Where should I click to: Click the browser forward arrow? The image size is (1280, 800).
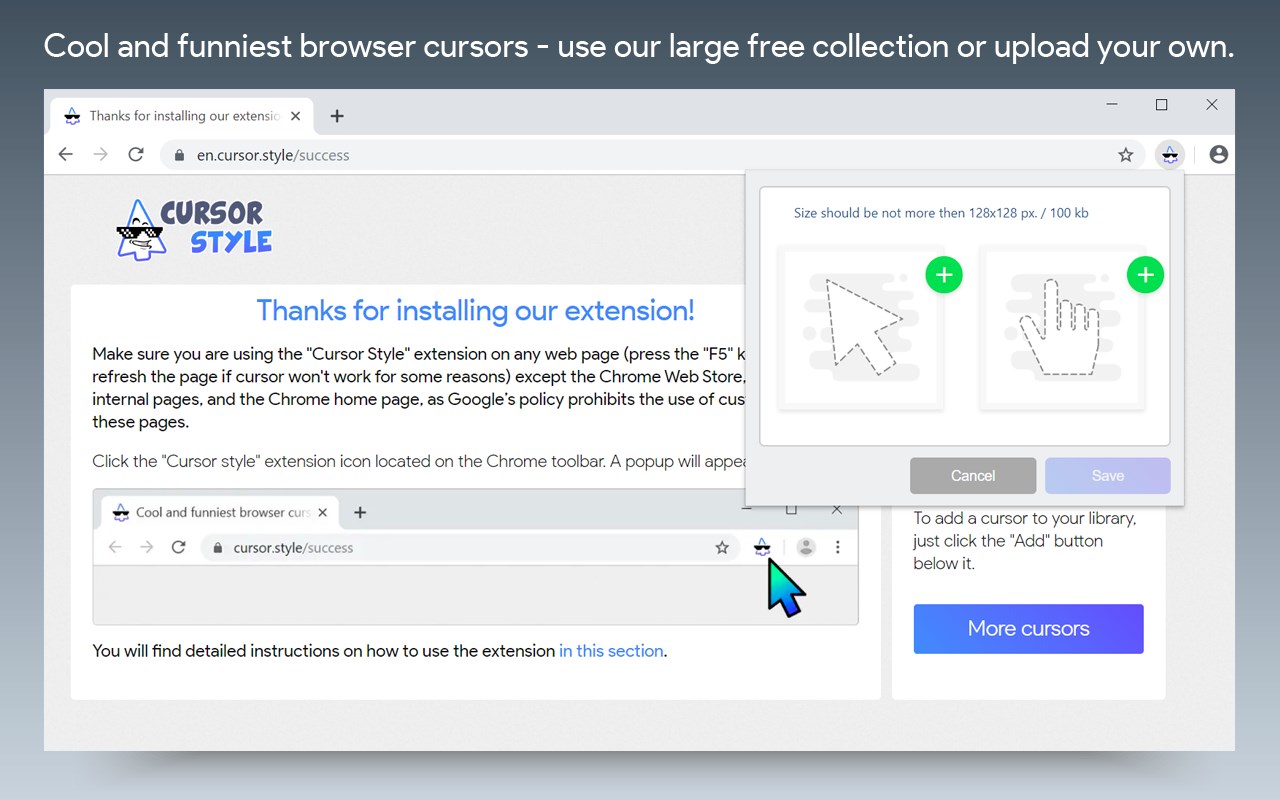[100, 154]
